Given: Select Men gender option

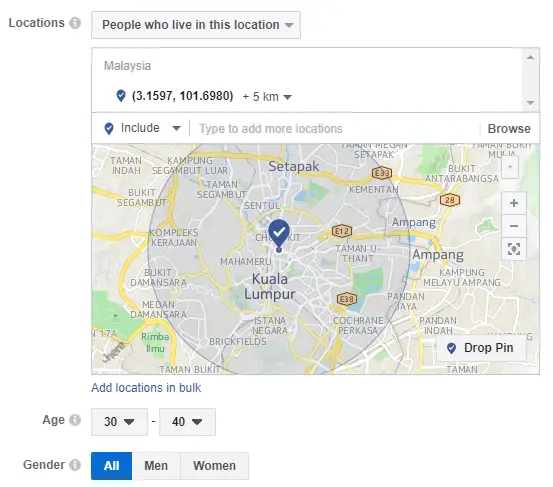Looking at the screenshot, I should [x=156, y=466].
